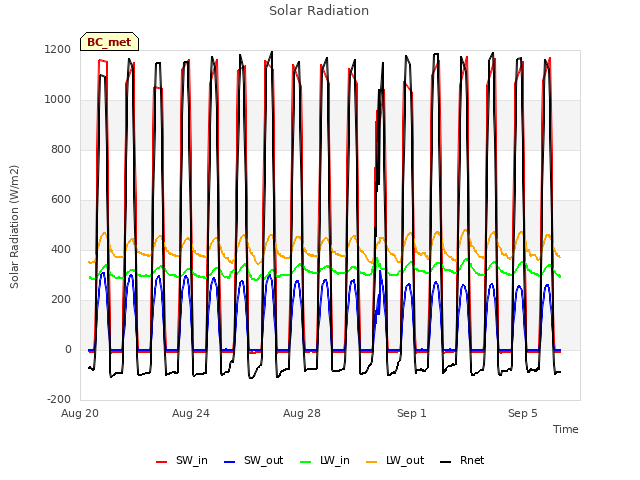Click the BC_met annotation label

[109, 42]
